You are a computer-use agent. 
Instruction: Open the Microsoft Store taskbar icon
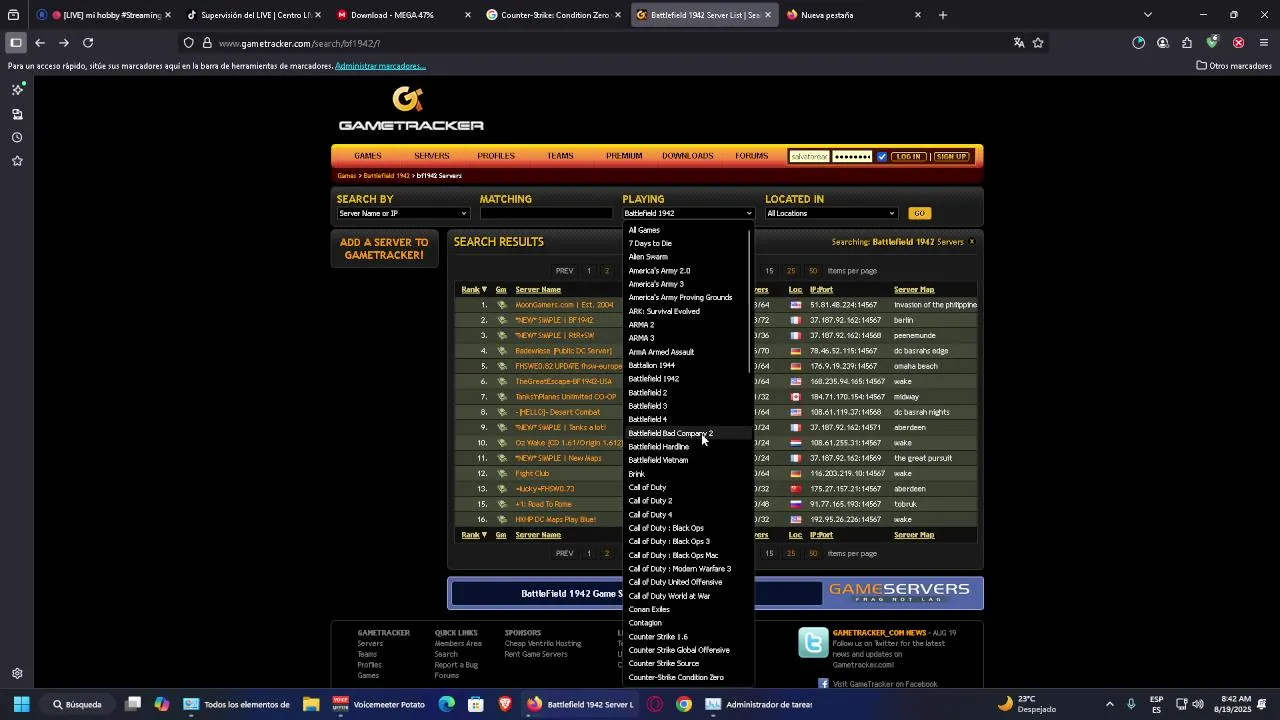(476, 704)
